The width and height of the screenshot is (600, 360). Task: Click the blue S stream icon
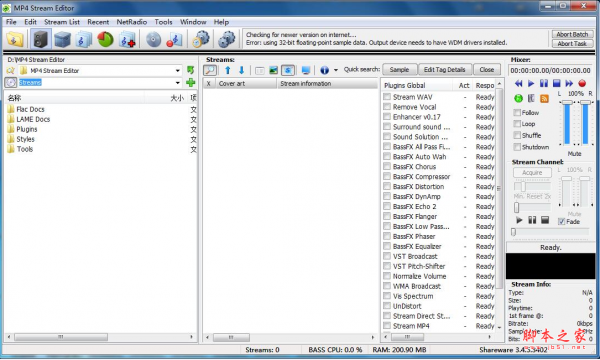pos(288,70)
